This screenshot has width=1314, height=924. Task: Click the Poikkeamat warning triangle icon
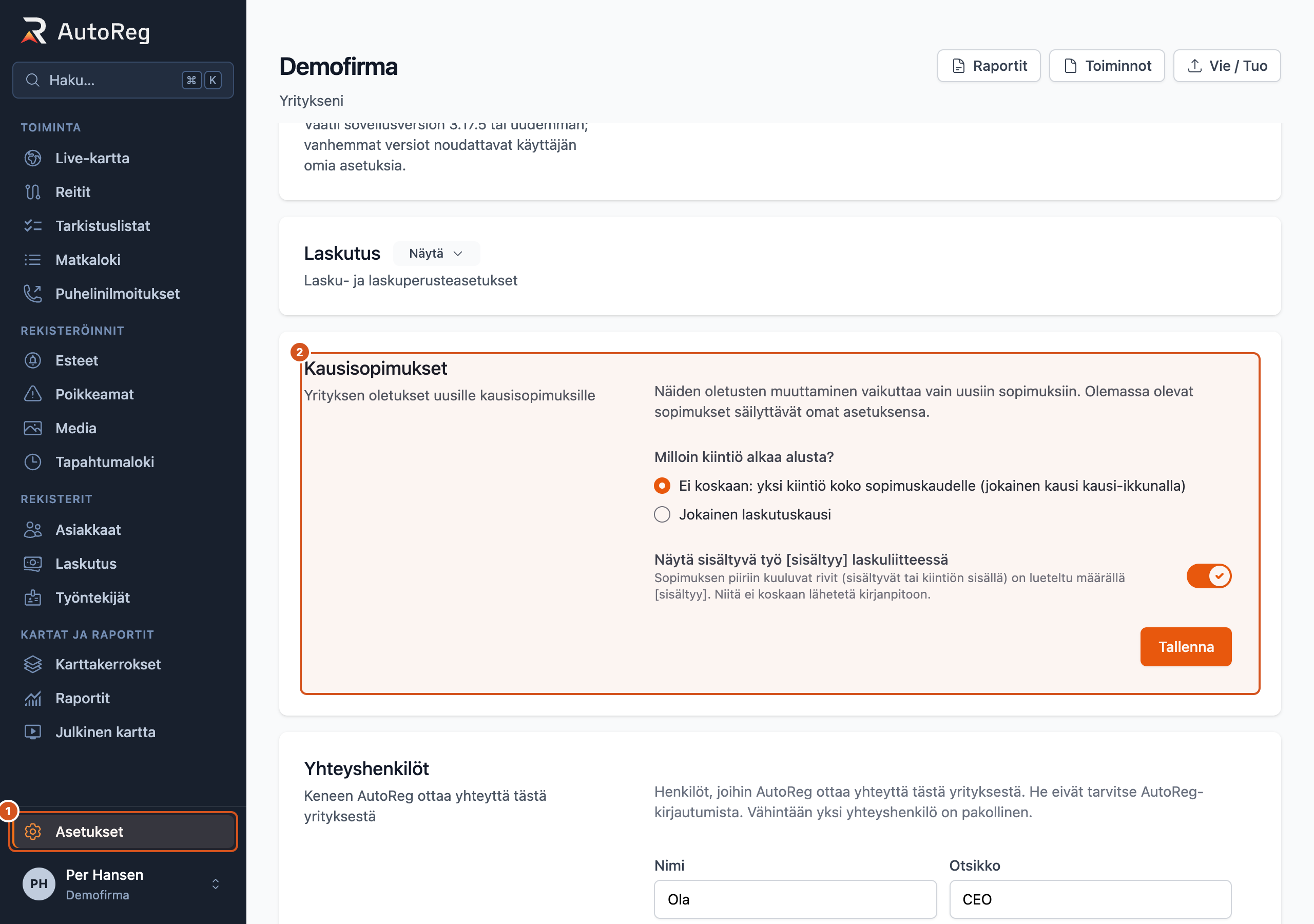pos(33,394)
